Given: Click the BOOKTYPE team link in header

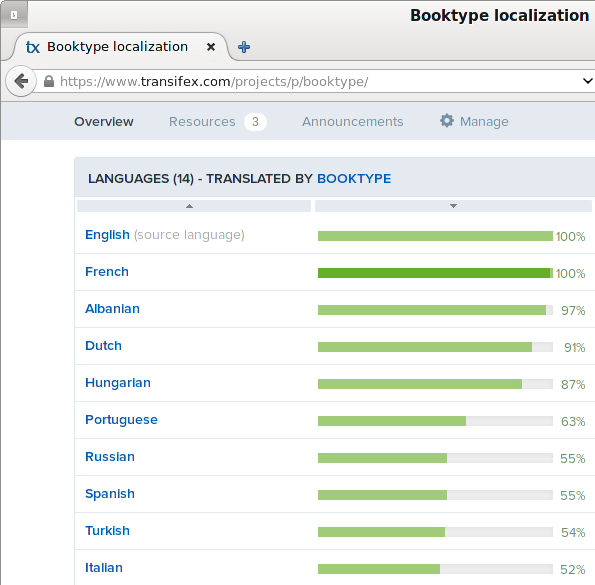Looking at the screenshot, I should pos(354,178).
